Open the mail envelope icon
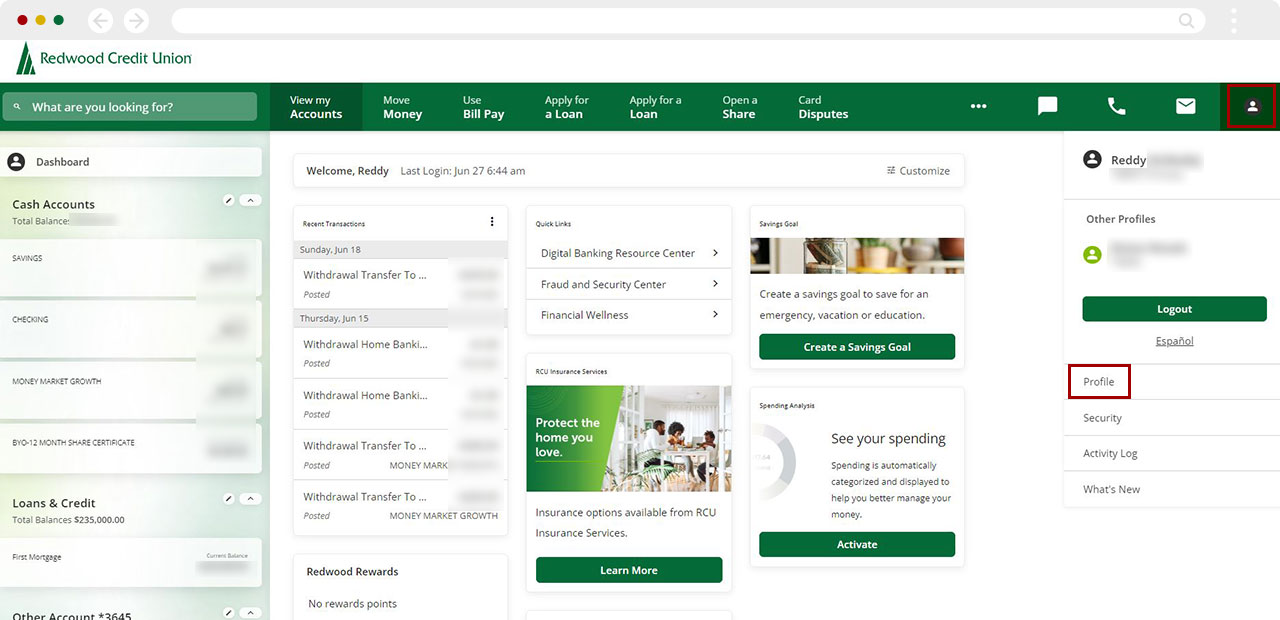Image resolution: width=1280 pixels, height=620 pixels. click(x=1186, y=106)
